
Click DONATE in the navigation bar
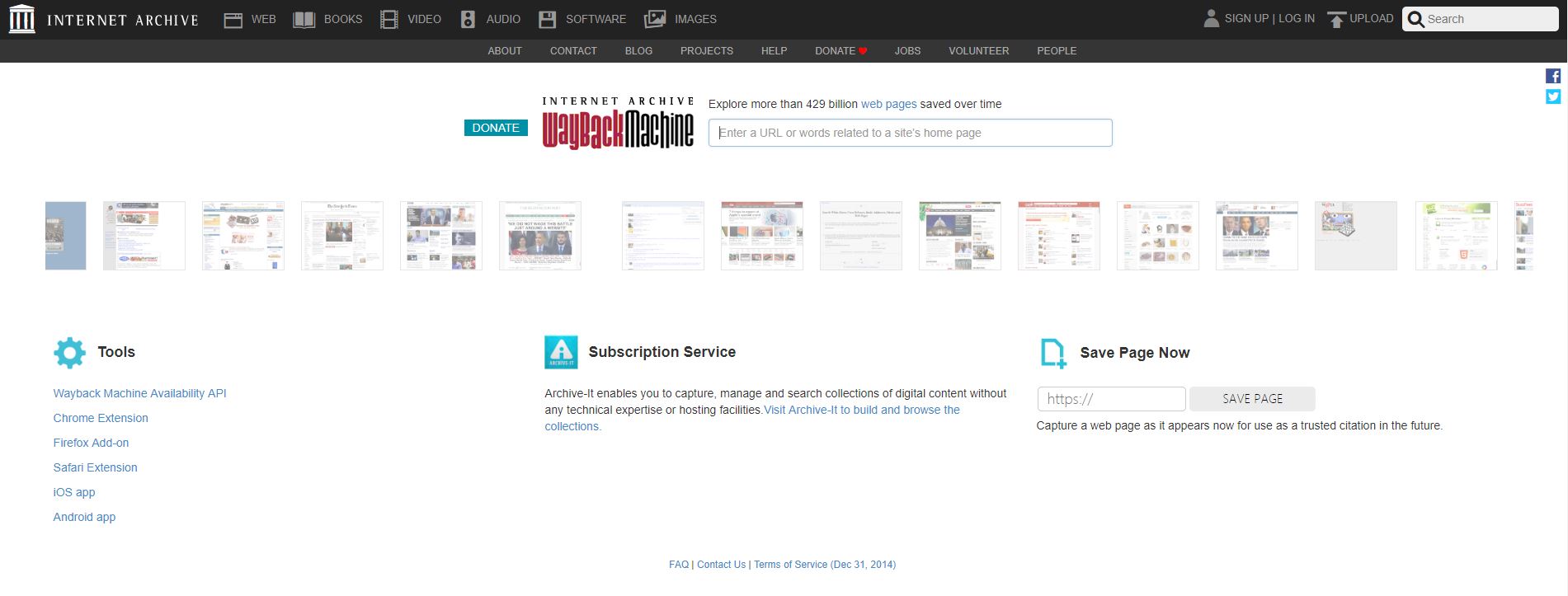835,51
